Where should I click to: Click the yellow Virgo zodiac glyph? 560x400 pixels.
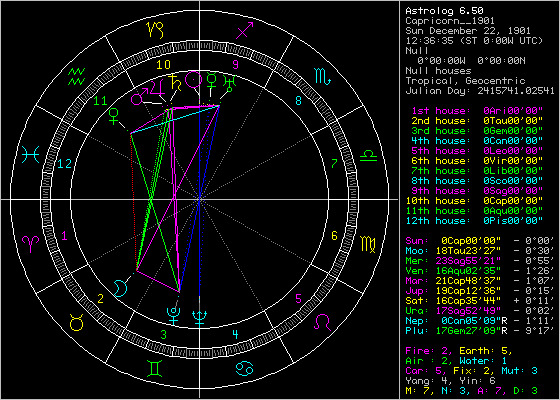tap(368, 245)
